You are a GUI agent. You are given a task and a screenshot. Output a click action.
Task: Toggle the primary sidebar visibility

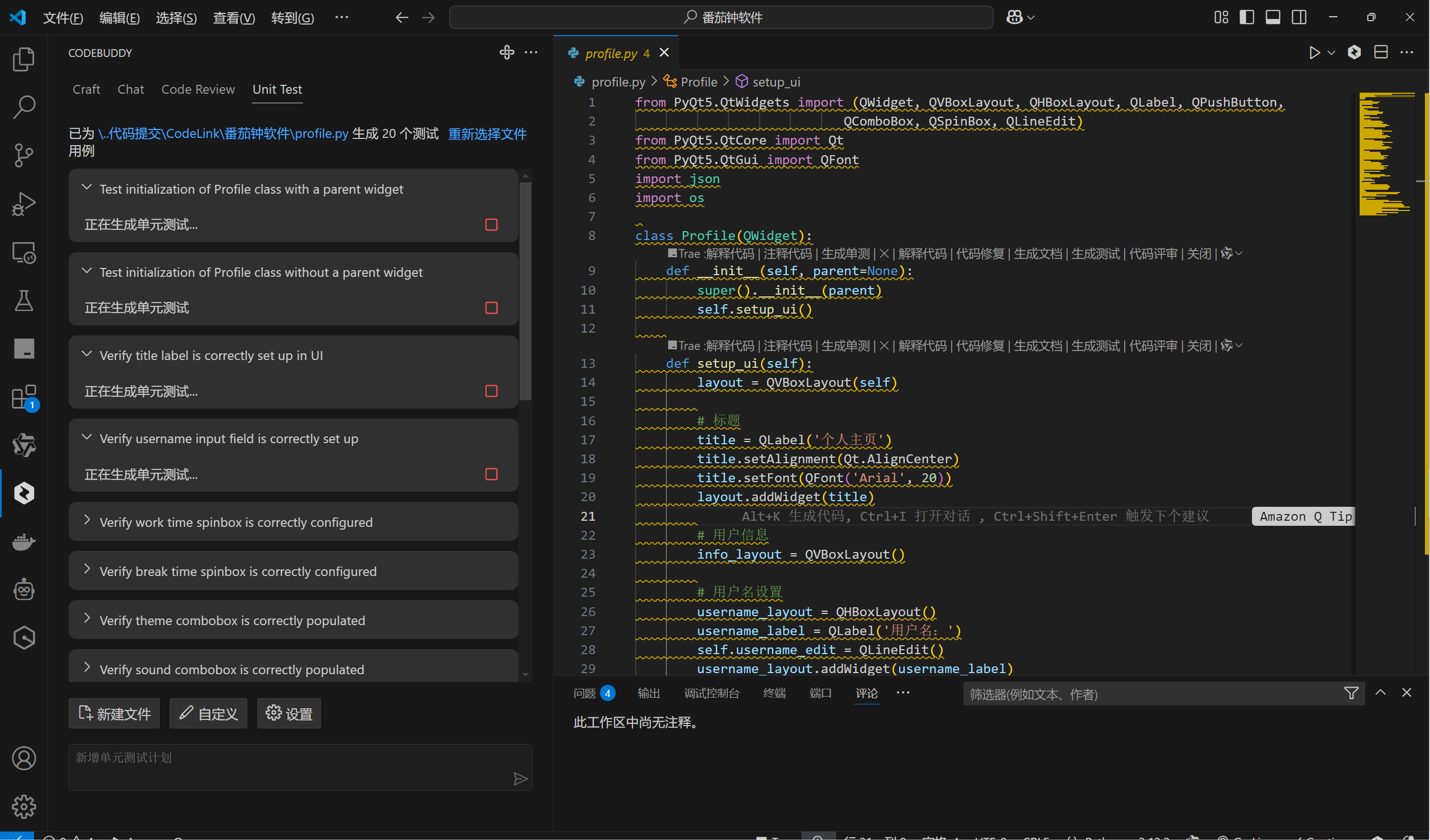[x=1246, y=17]
